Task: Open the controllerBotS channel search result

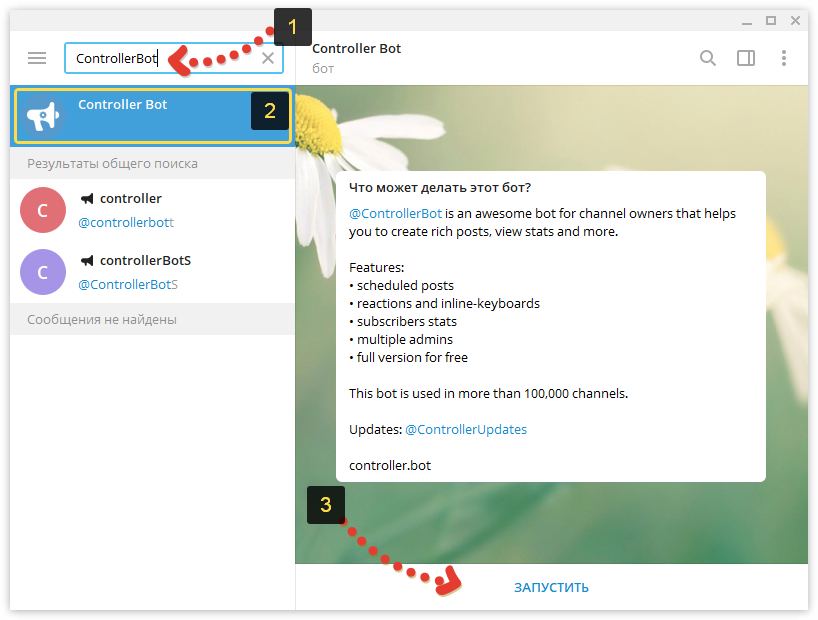Action: (x=152, y=272)
